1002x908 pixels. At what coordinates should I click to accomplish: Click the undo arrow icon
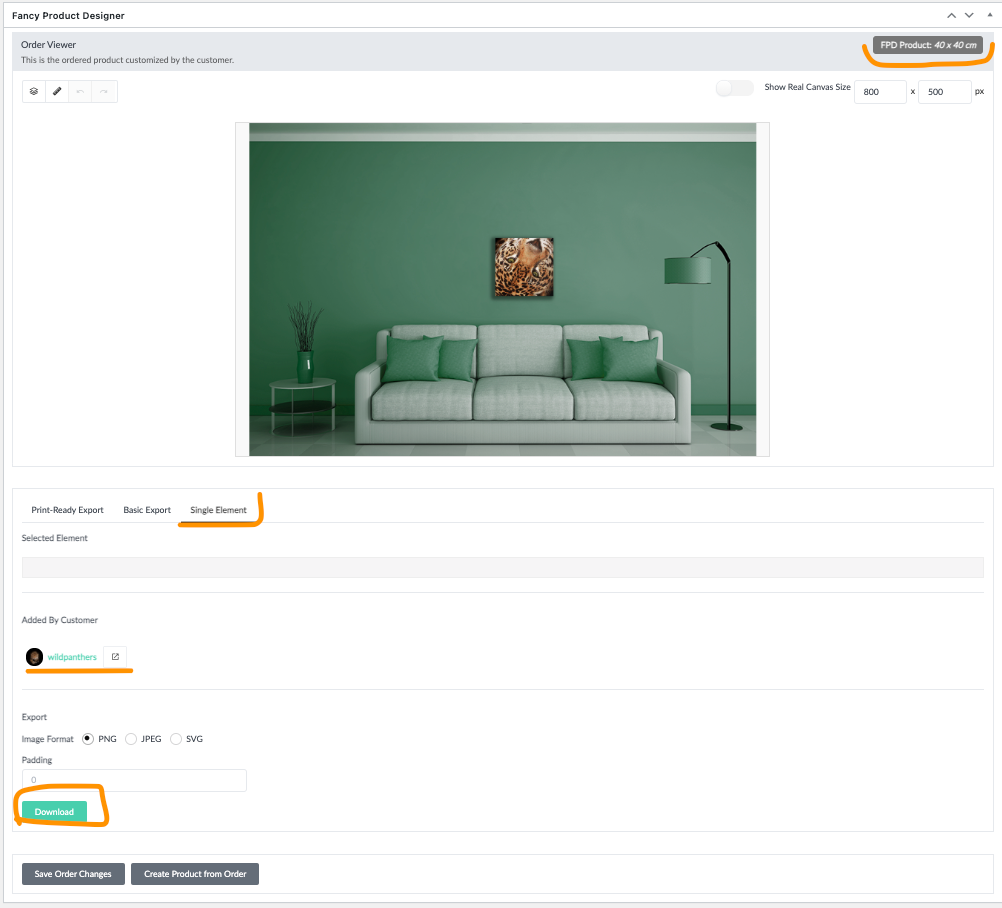(x=80, y=91)
